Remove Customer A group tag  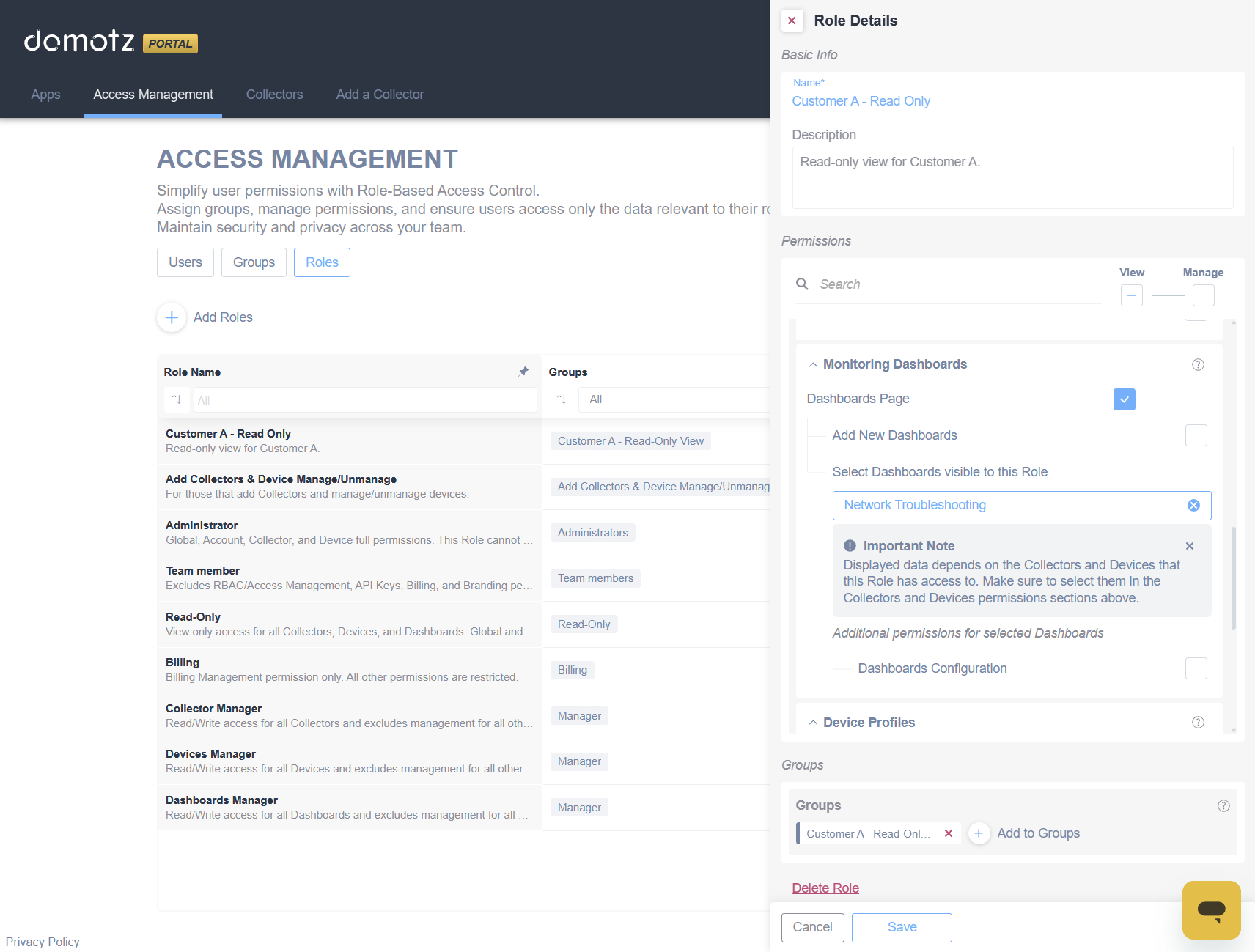pyautogui.click(x=948, y=833)
